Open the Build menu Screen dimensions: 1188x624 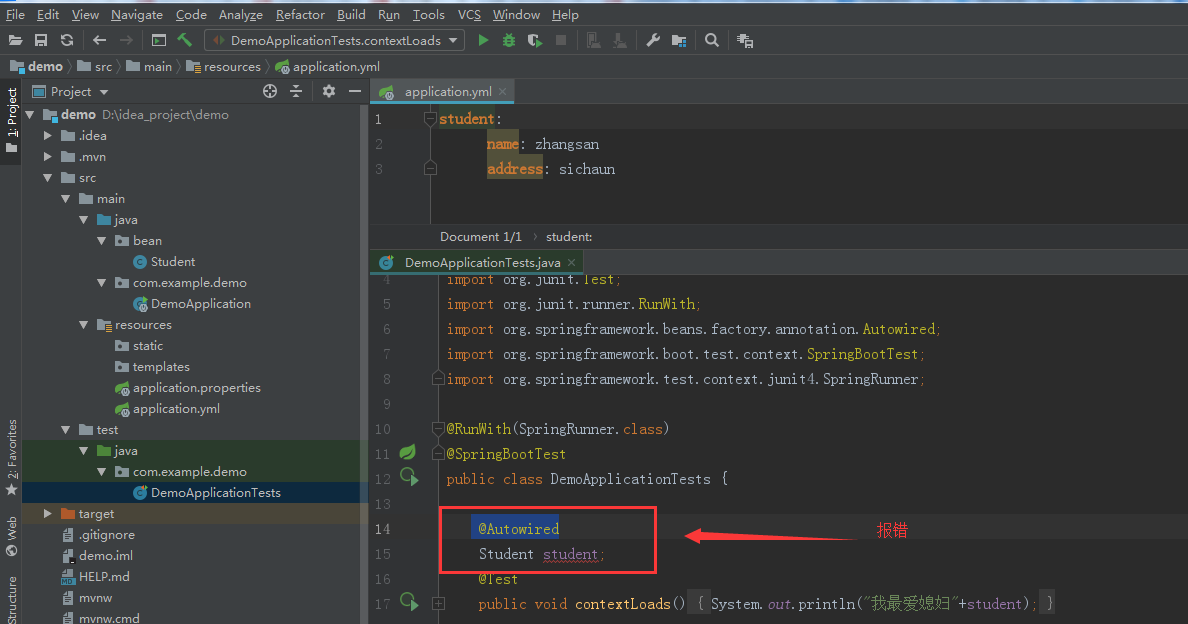coord(351,14)
